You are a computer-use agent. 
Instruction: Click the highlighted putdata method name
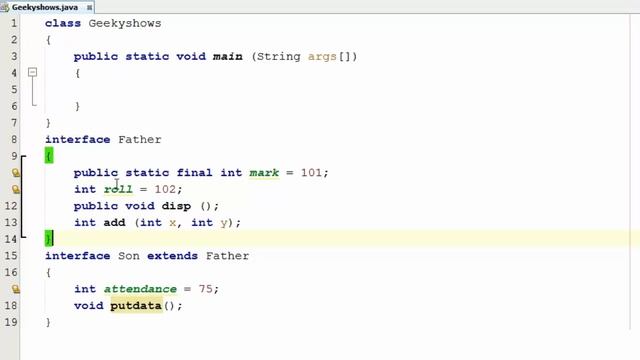(x=136, y=306)
